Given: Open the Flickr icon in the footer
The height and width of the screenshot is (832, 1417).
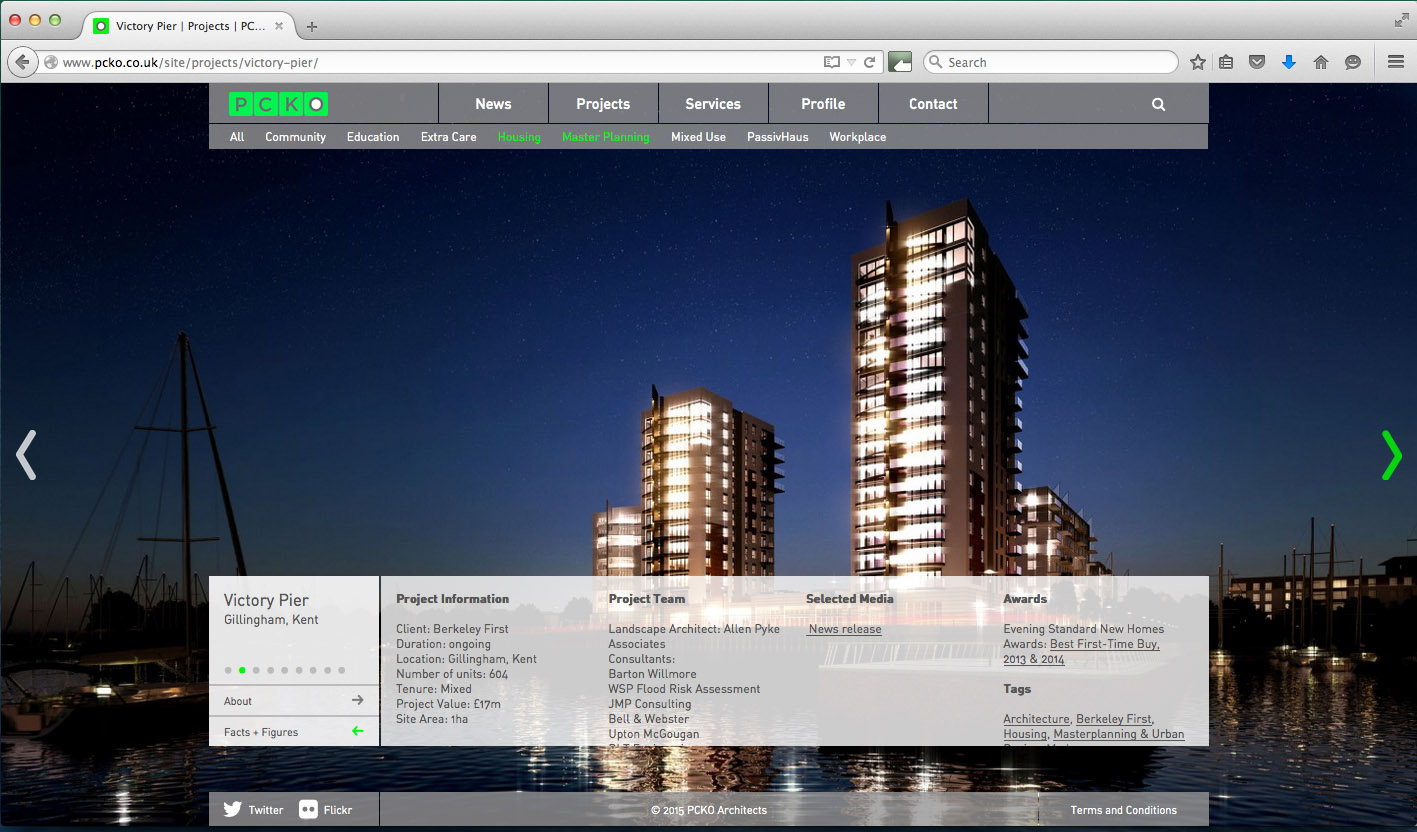Looking at the screenshot, I should pyautogui.click(x=308, y=810).
